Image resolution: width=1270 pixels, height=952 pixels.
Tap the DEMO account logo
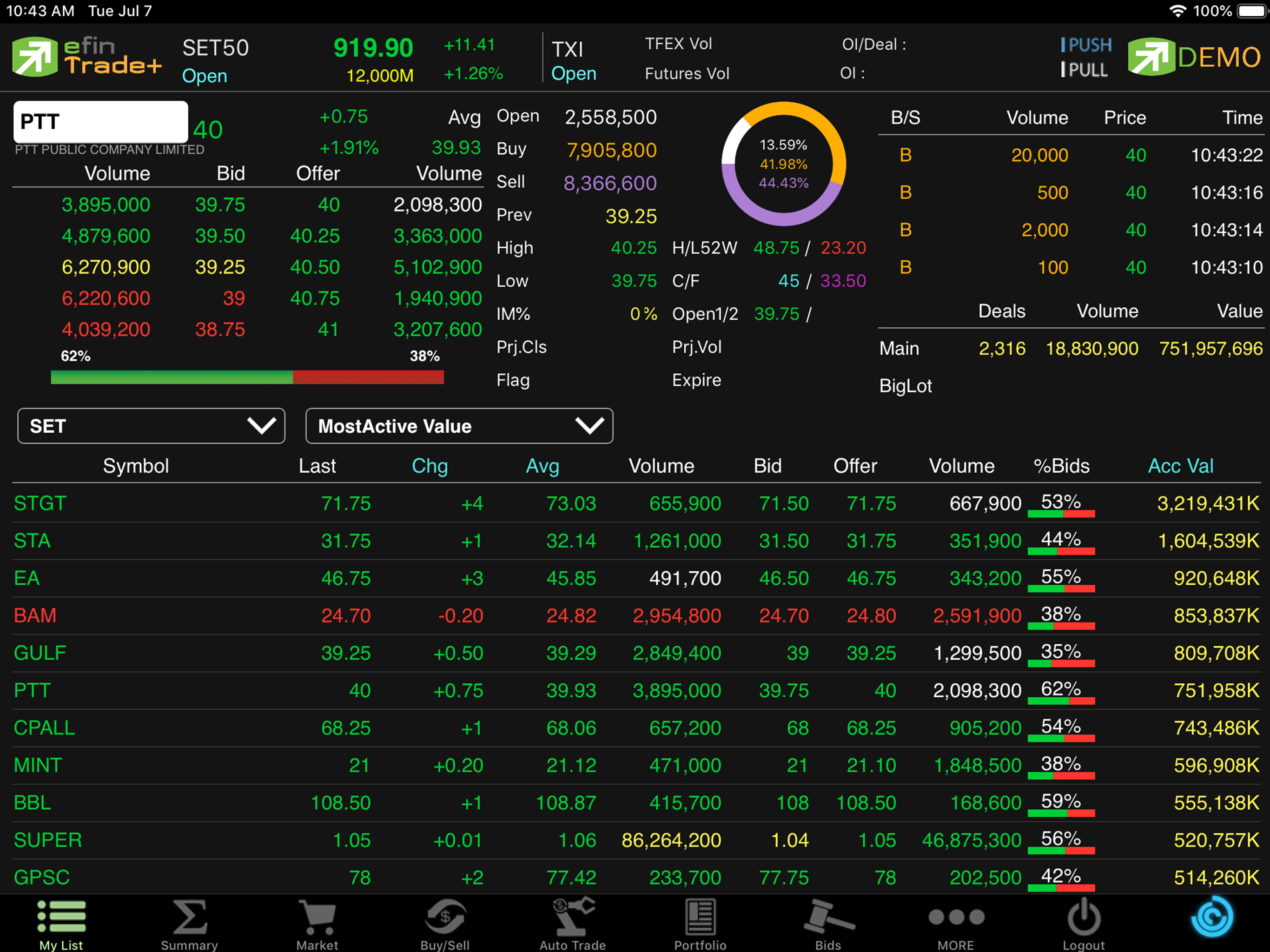click(1194, 56)
